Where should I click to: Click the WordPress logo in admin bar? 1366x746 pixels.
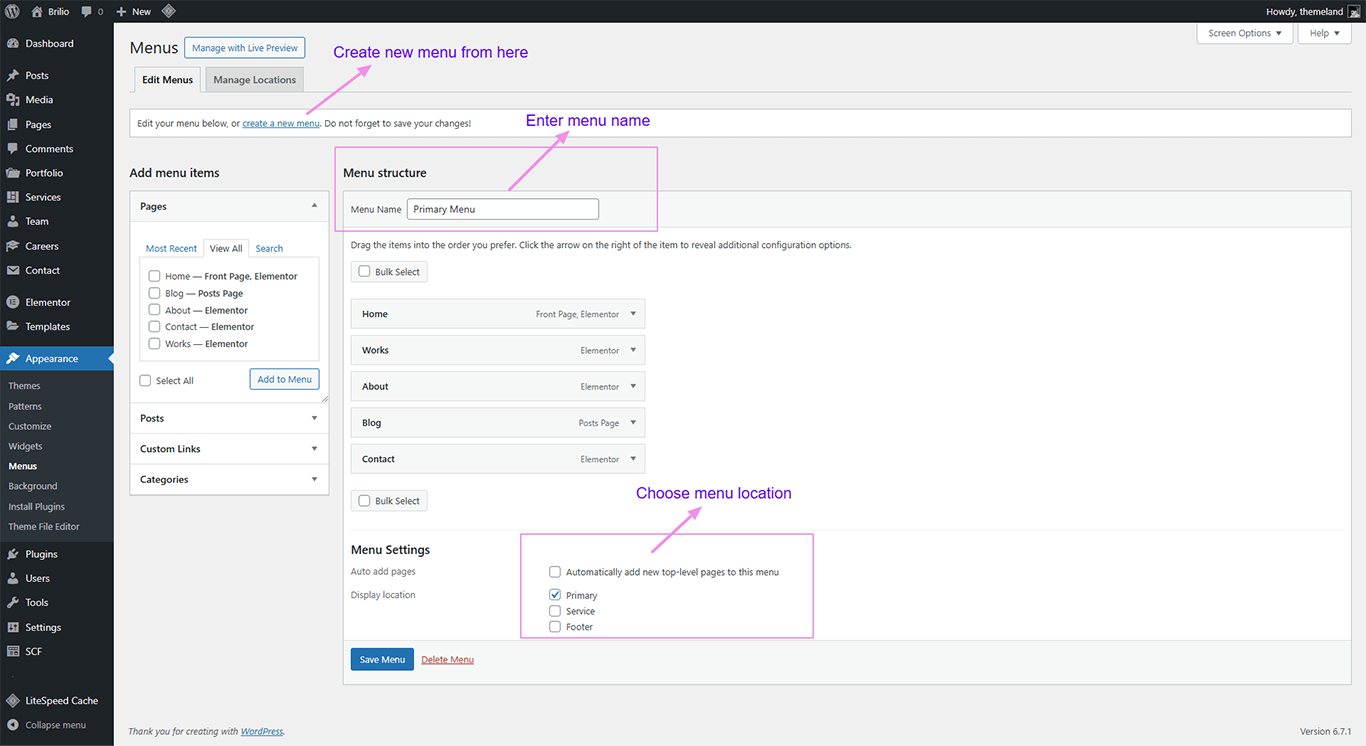[12, 11]
